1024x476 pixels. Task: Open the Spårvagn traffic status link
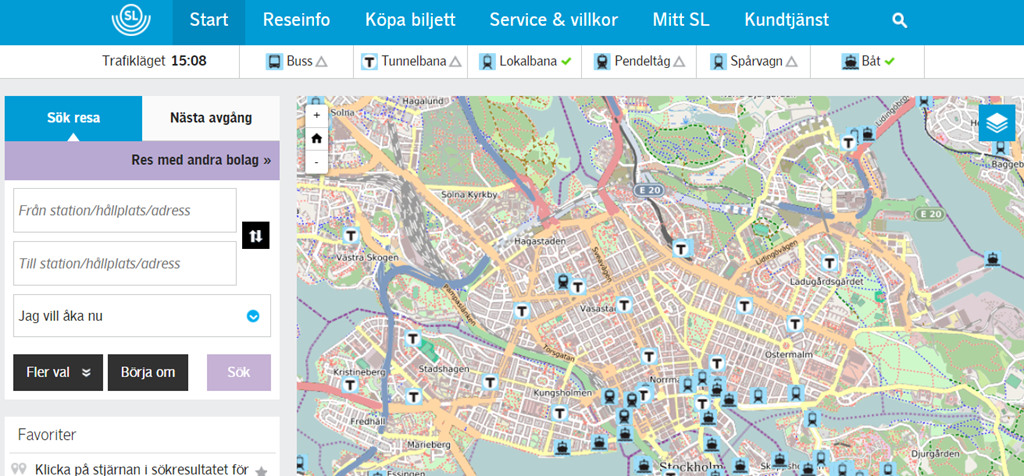click(x=754, y=62)
